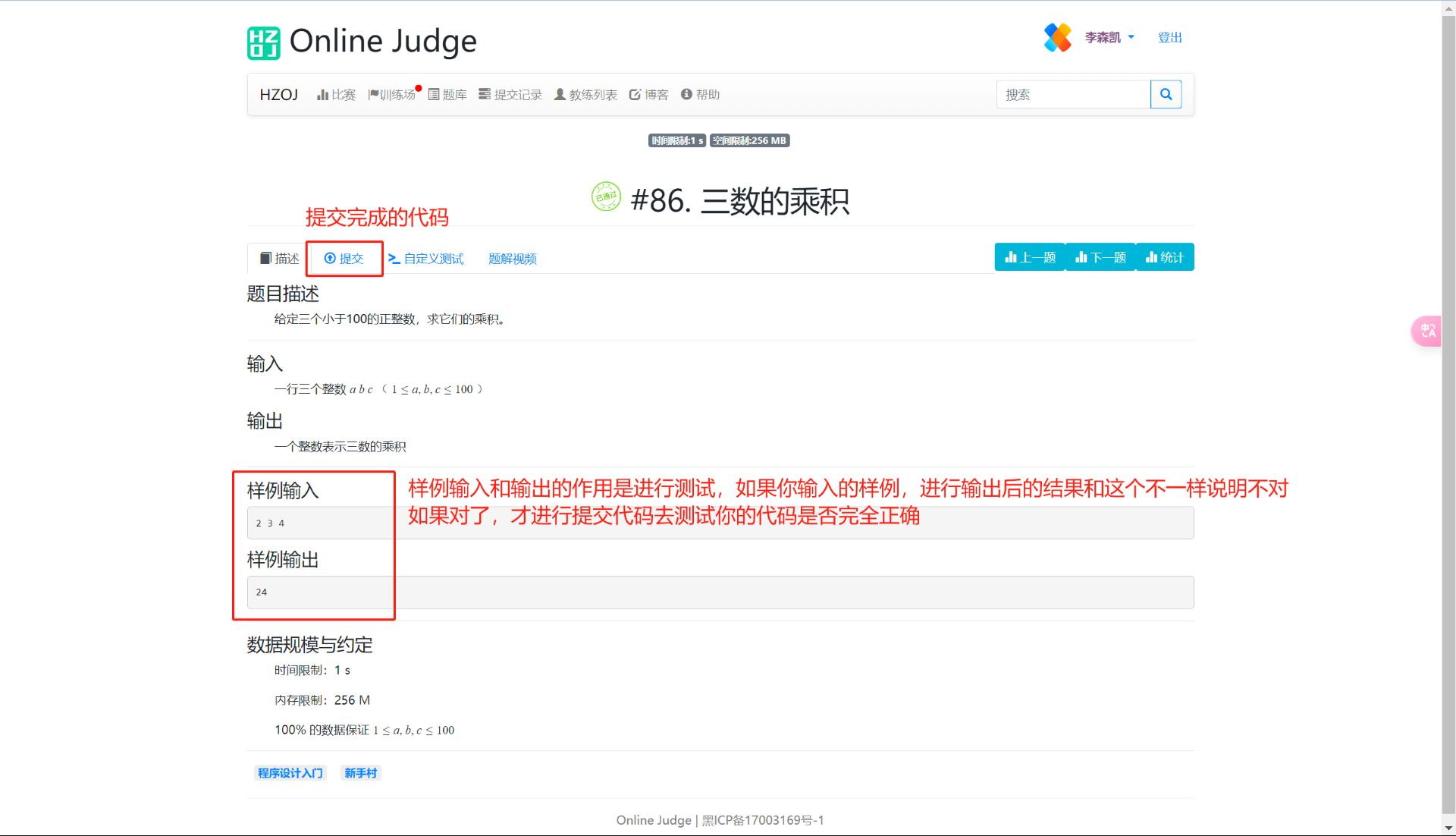Open the 题解视频 solution video tab
Screen dimensions: 1456x836
point(513,259)
